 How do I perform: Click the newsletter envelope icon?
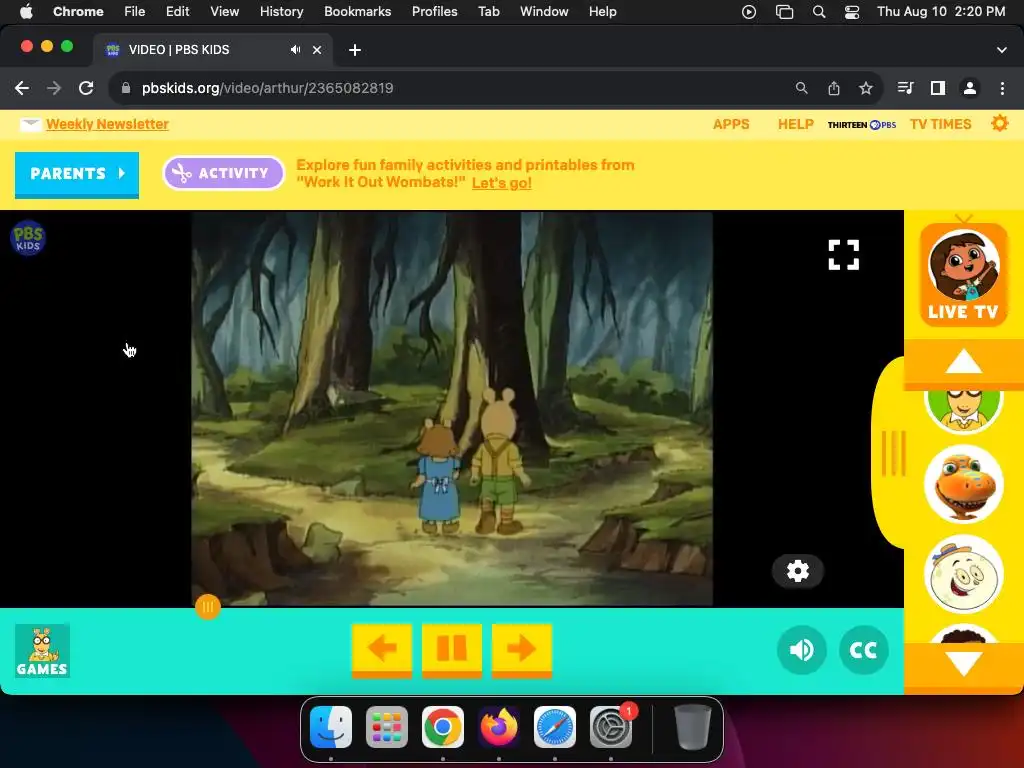point(30,124)
